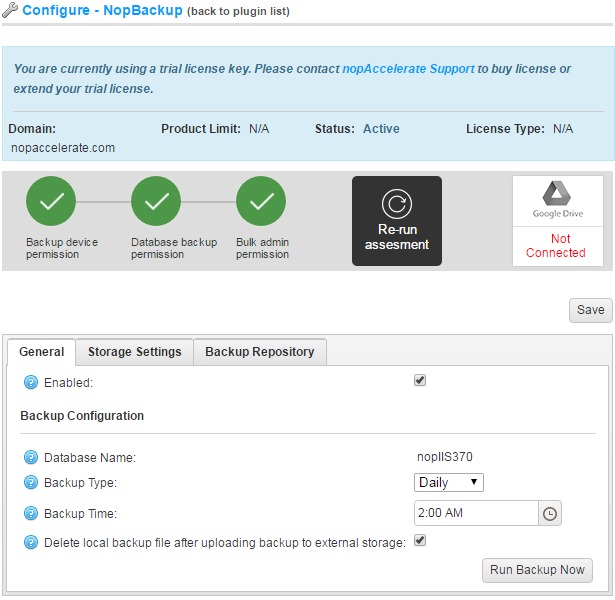615x600 pixels.
Task: Click the Database backup permission checkmark icon
Action: tap(156, 202)
